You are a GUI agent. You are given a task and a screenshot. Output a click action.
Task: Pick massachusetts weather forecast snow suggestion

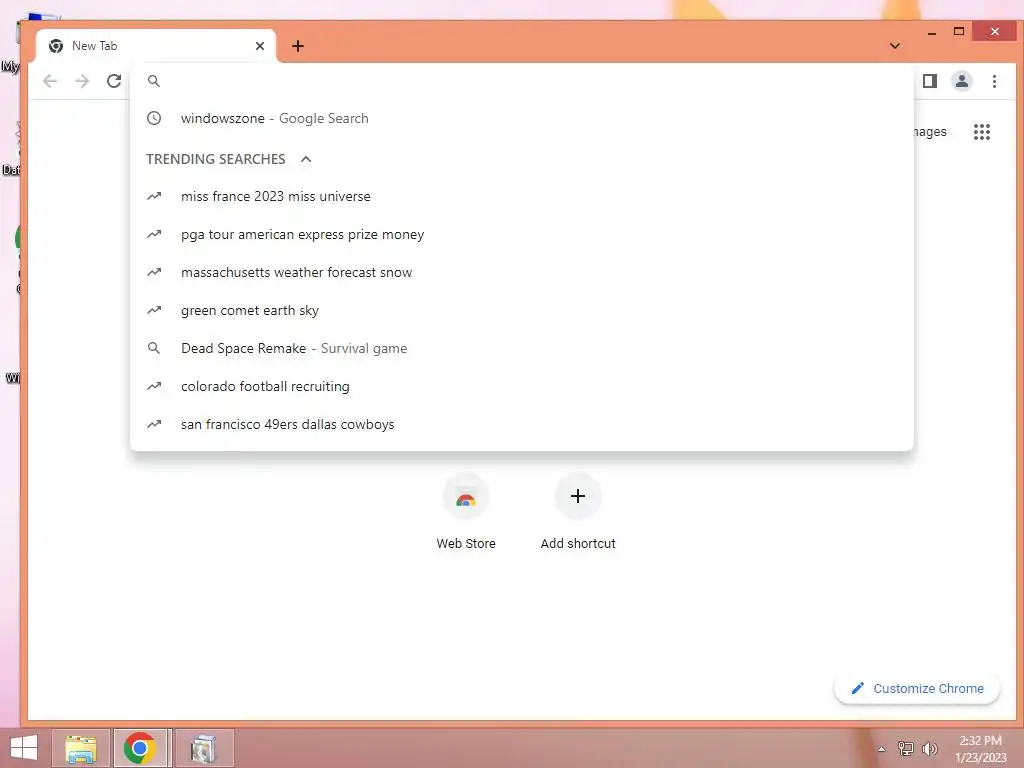click(521, 272)
